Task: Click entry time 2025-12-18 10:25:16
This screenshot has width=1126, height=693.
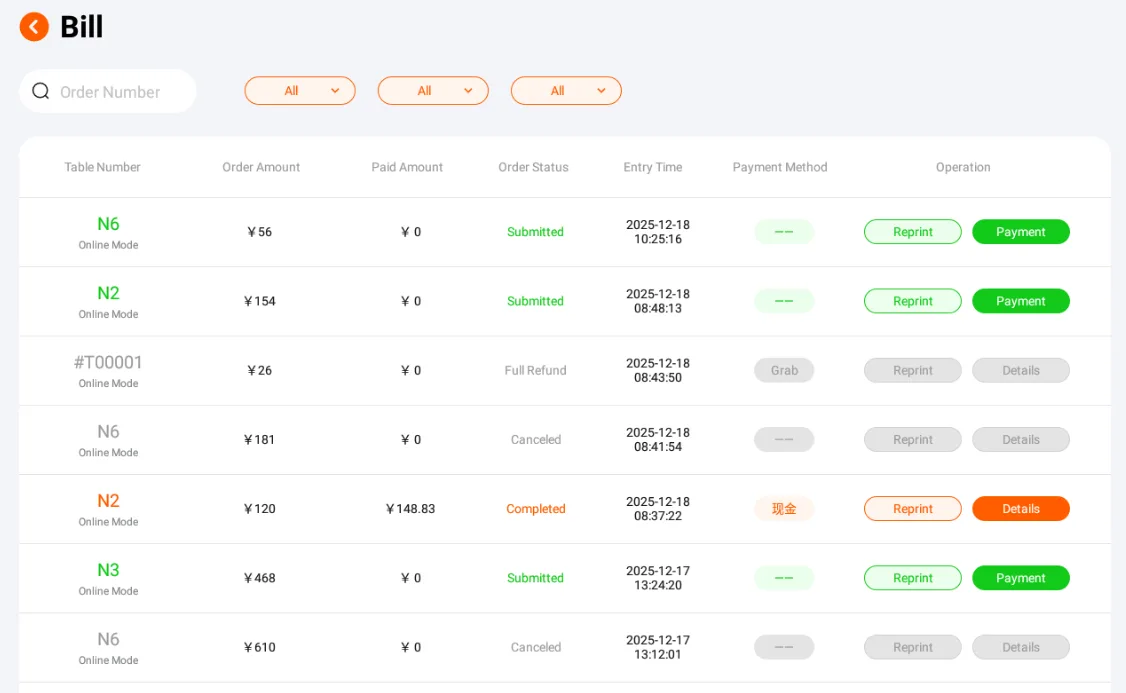Action: 658,232
